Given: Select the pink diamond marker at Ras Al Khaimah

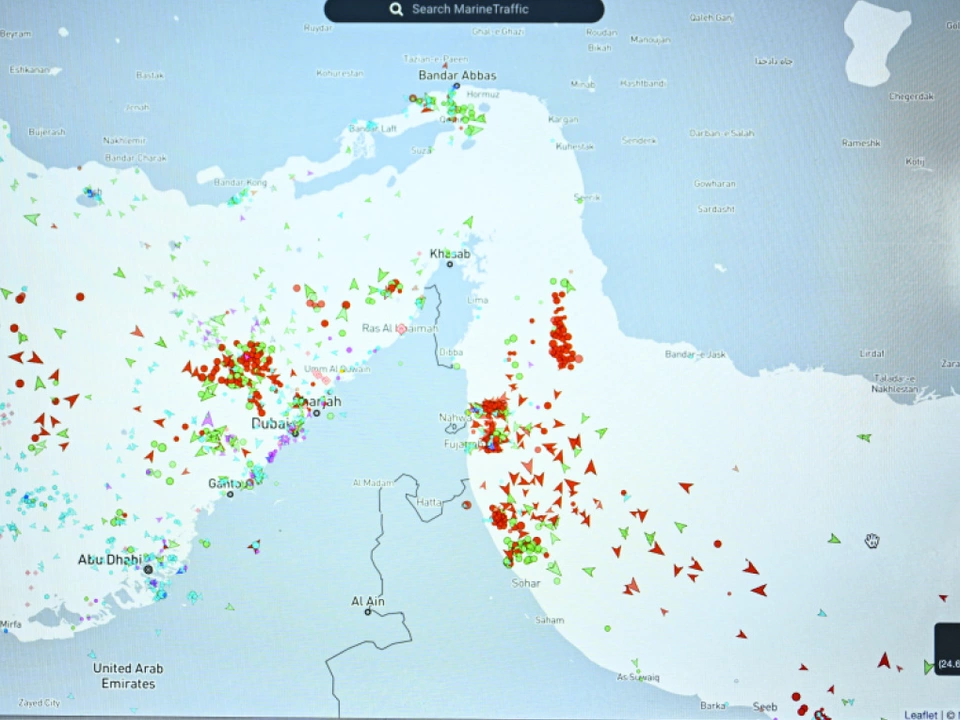Looking at the screenshot, I should [x=402, y=328].
